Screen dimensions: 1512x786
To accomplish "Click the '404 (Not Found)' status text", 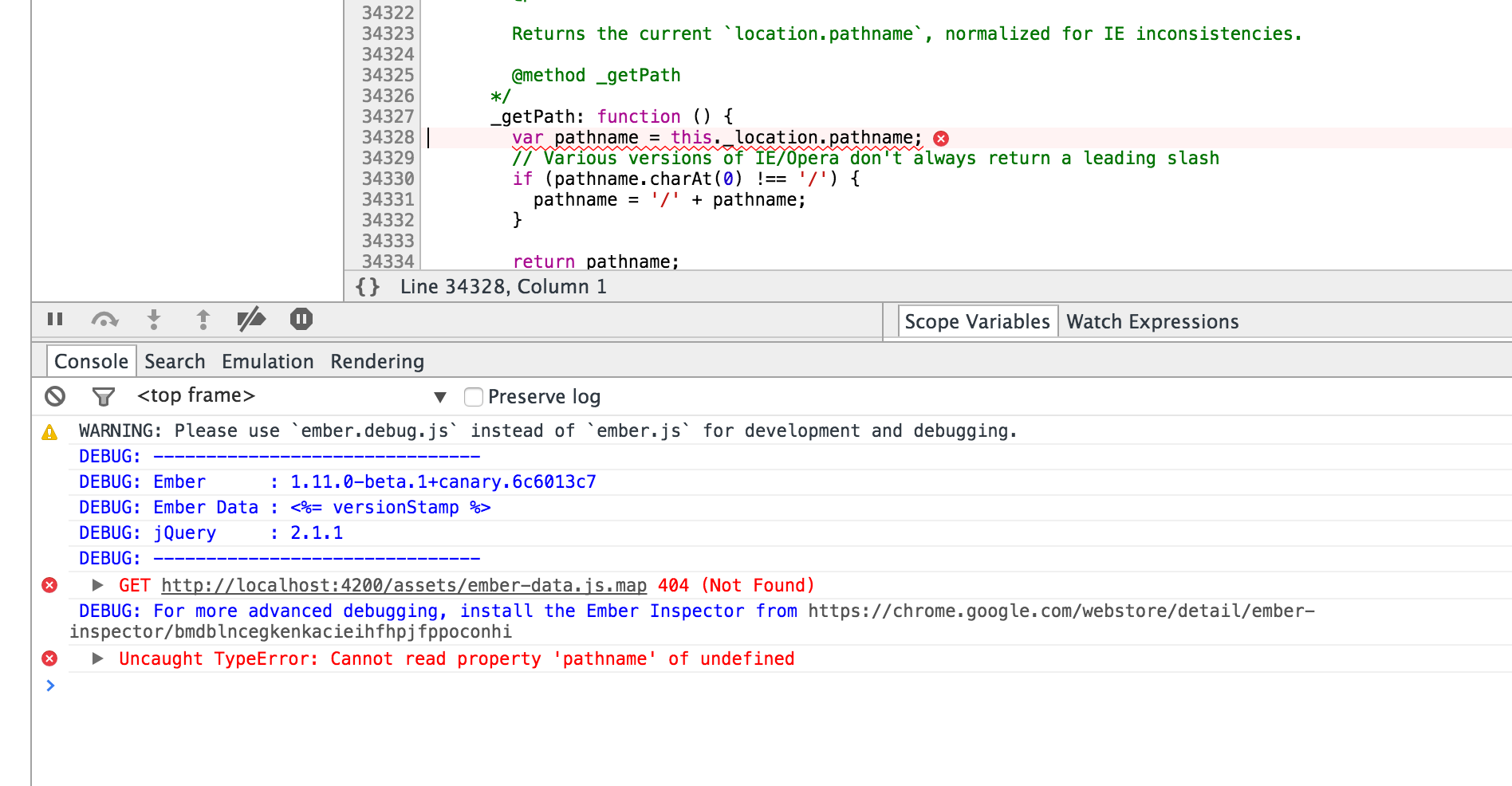I will tap(736, 585).
